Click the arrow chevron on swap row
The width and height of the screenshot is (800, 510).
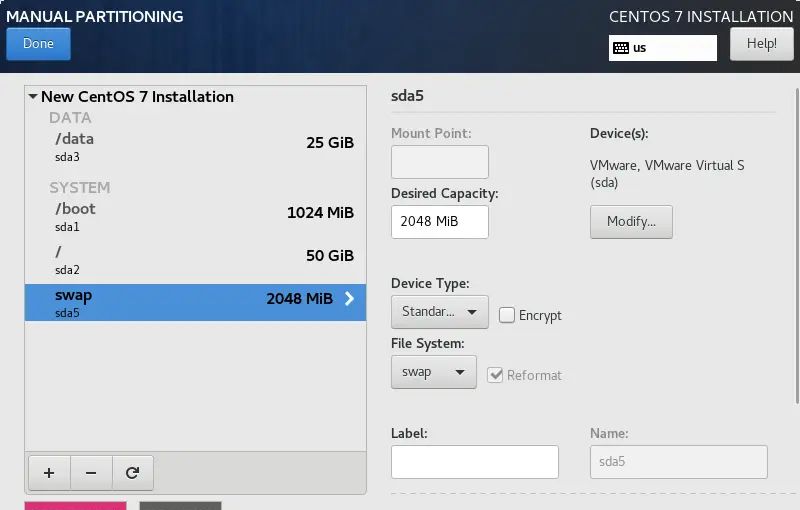(349, 298)
